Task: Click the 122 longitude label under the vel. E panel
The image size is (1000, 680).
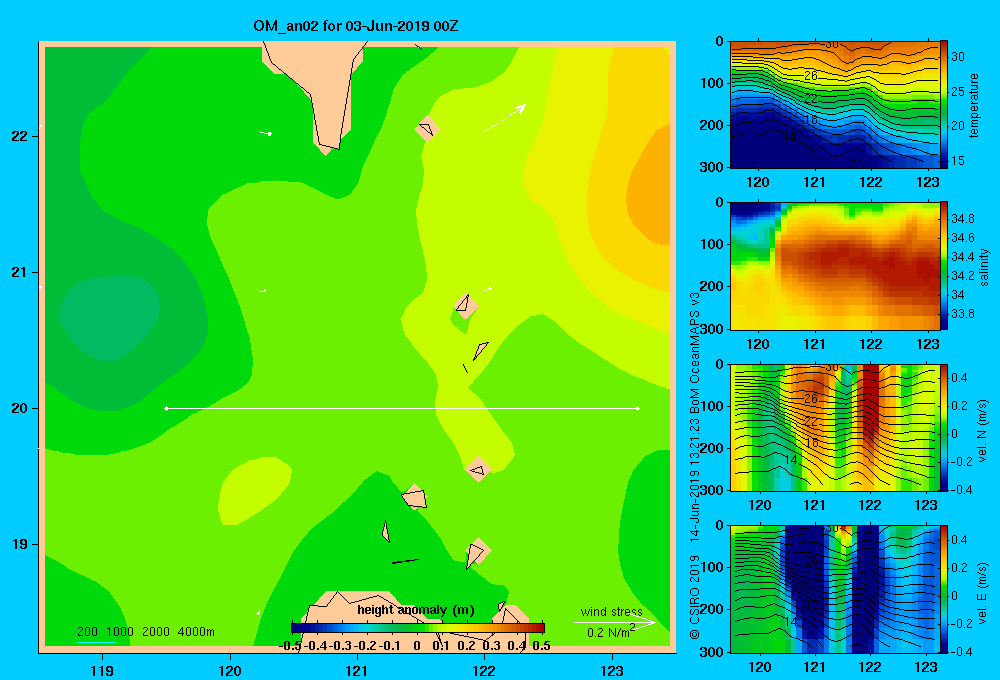Action: tap(870, 667)
